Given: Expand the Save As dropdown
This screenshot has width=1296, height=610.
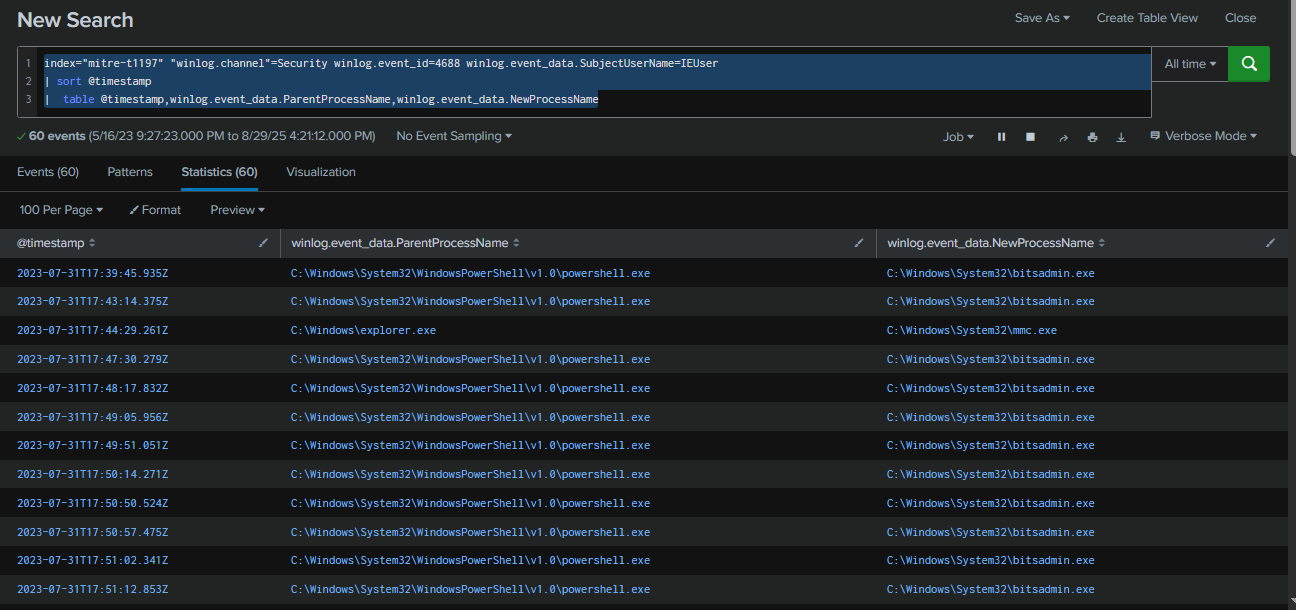Looking at the screenshot, I should [1042, 18].
